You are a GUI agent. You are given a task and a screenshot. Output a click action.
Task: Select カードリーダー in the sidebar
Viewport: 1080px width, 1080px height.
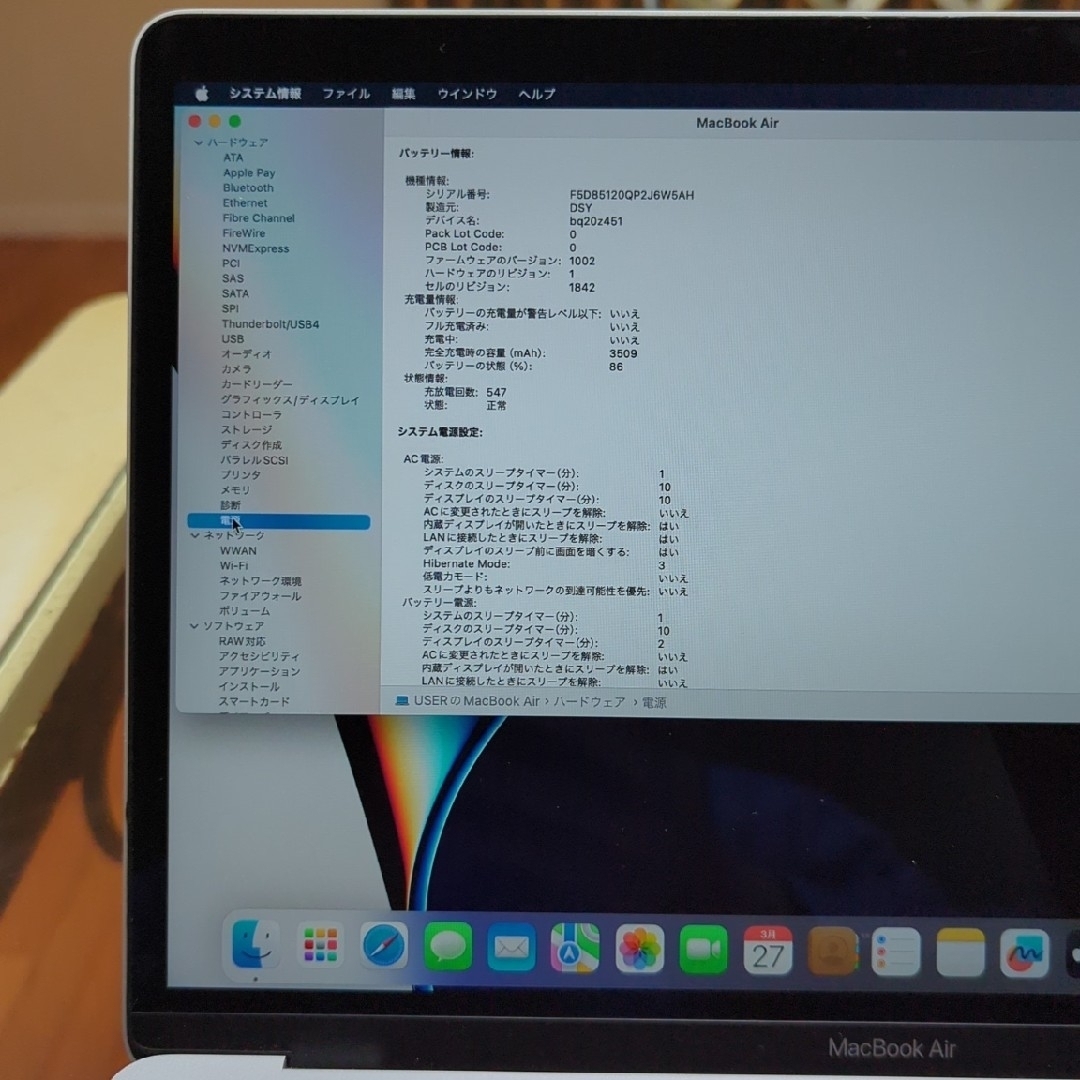(x=256, y=384)
